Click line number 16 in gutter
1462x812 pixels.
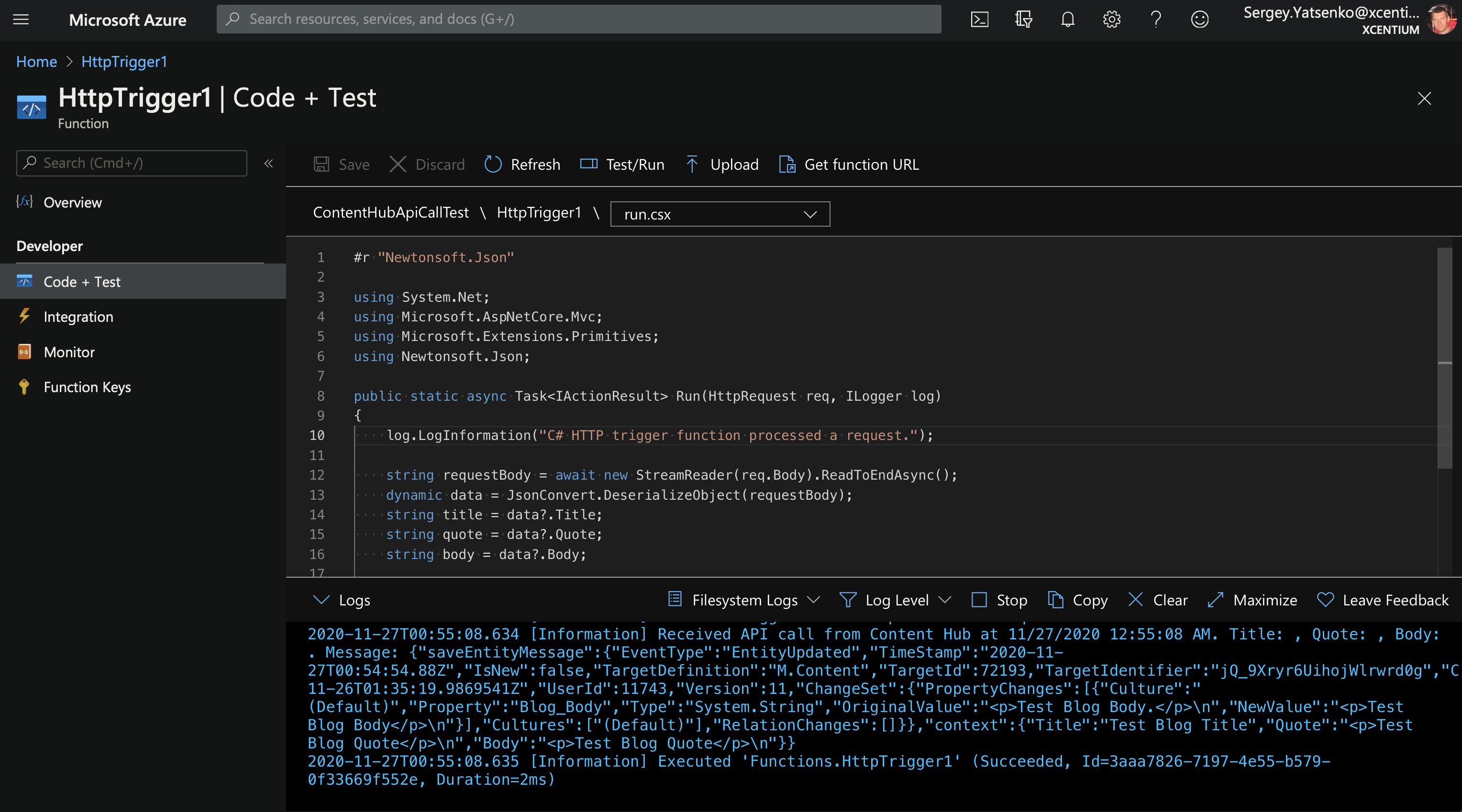(x=317, y=554)
